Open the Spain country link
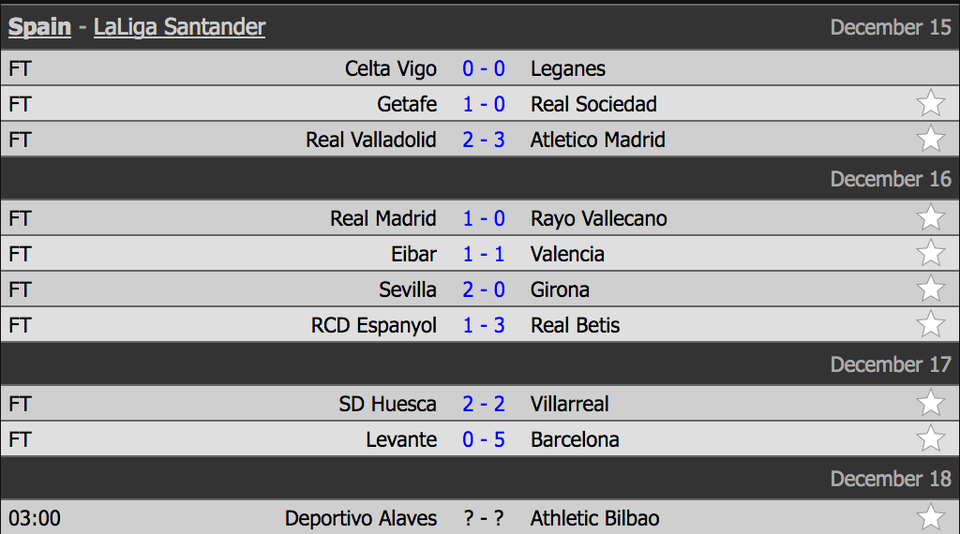This screenshot has width=960, height=534. (40, 27)
